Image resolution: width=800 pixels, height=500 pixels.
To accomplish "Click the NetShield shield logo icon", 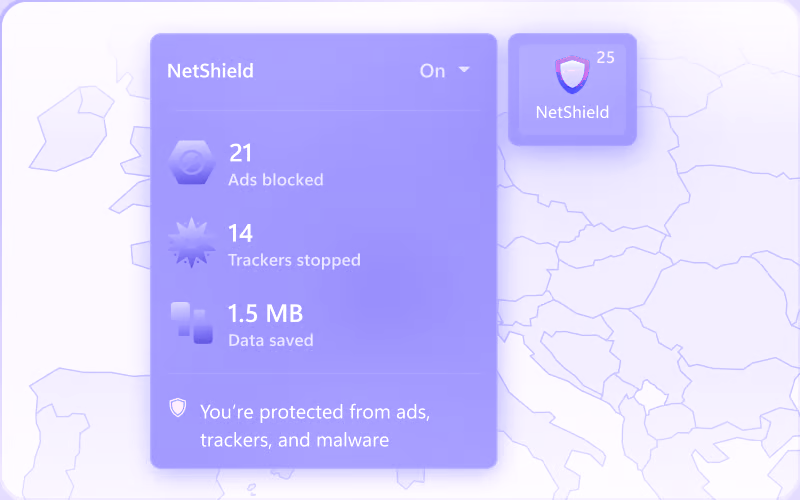I will [x=572, y=75].
